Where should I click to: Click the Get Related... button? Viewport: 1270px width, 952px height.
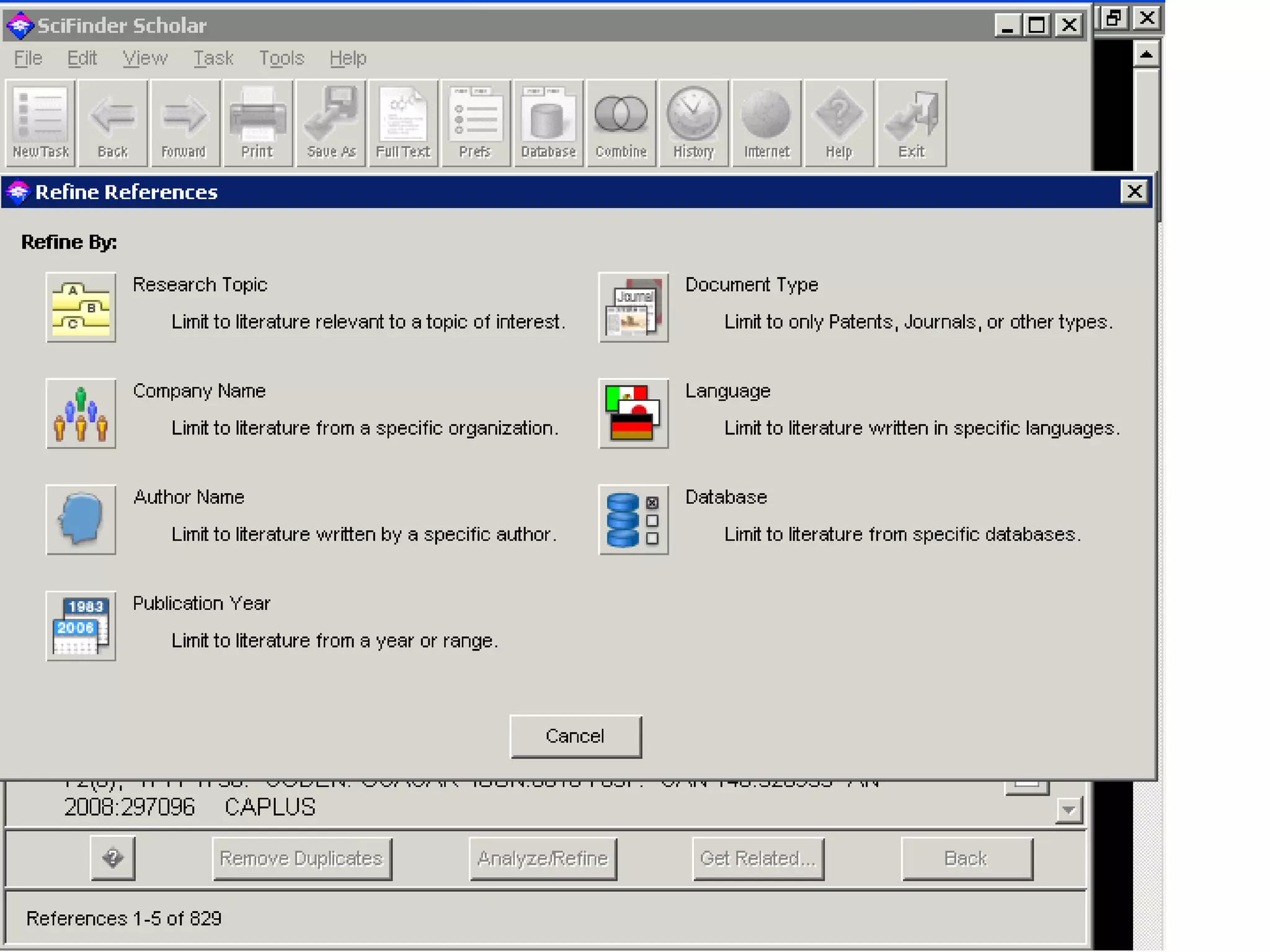coord(758,858)
